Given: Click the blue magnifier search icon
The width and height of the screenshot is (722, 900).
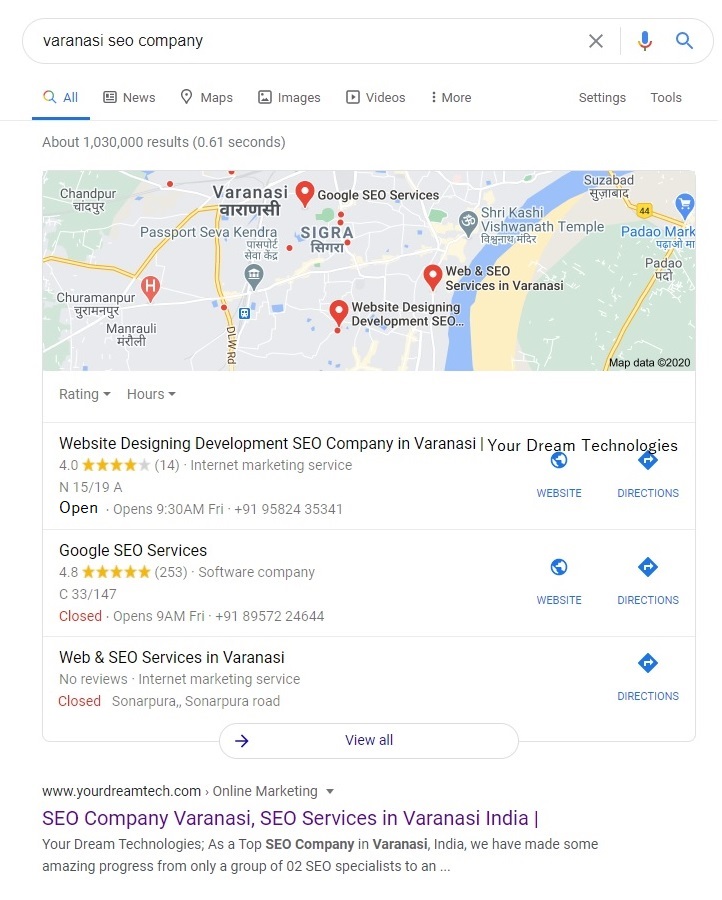Looking at the screenshot, I should [x=684, y=41].
